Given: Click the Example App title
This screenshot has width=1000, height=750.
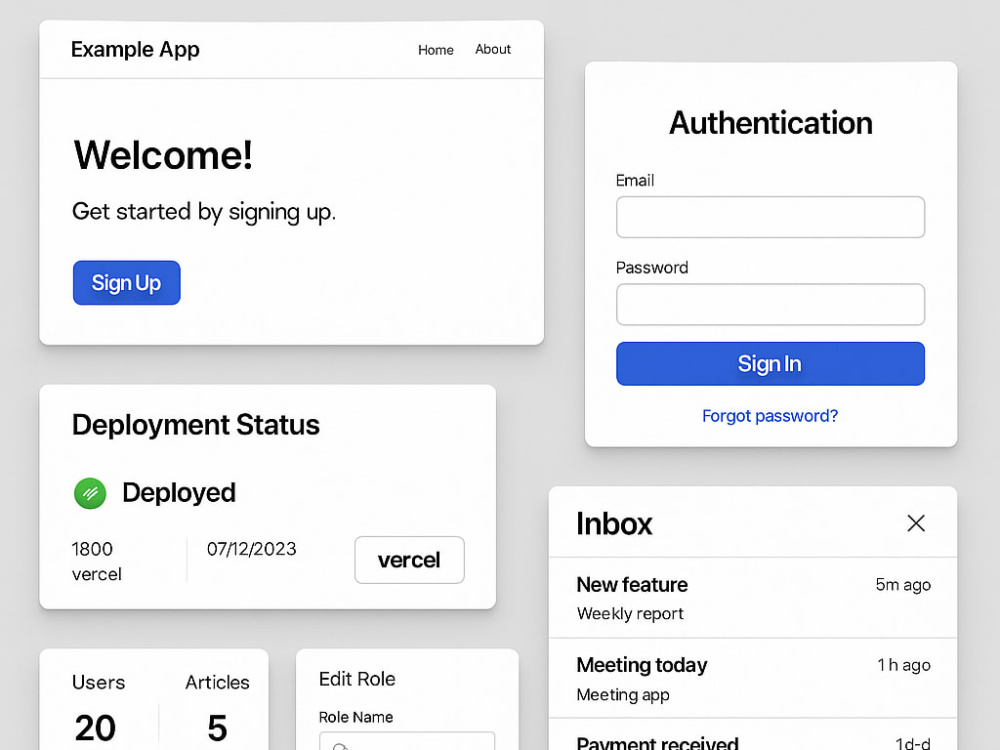Looking at the screenshot, I should (135, 49).
